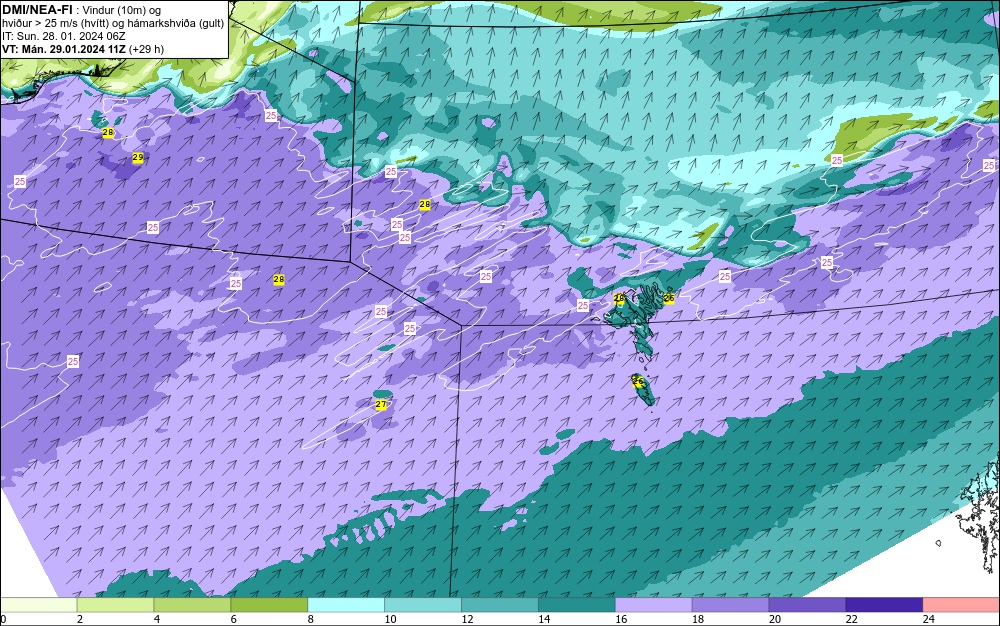
Task: Click the legend scale tick label 12
Action: pyautogui.click(x=467, y=619)
